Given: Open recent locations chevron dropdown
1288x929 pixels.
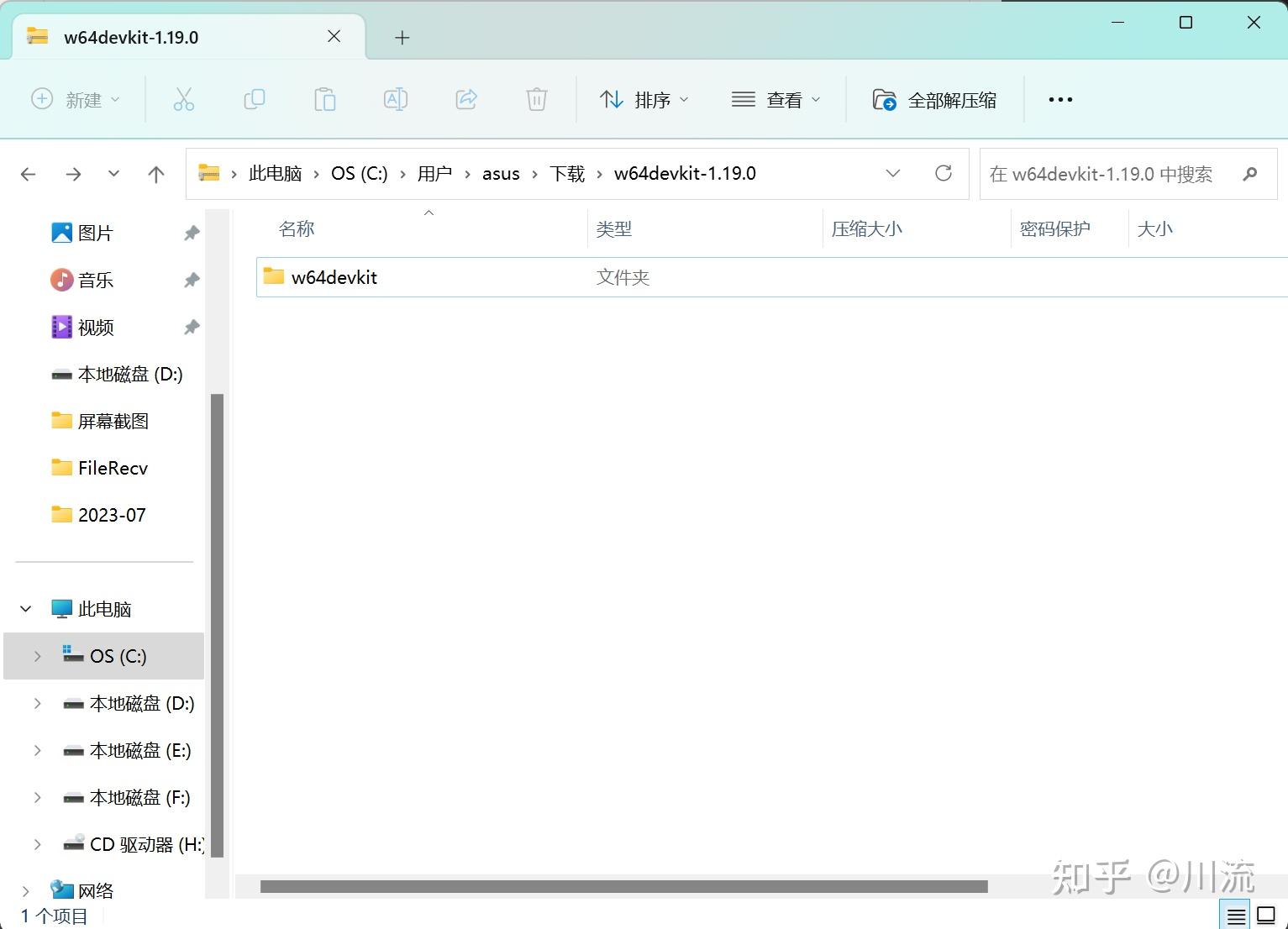Looking at the screenshot, I should coord(113,174).
